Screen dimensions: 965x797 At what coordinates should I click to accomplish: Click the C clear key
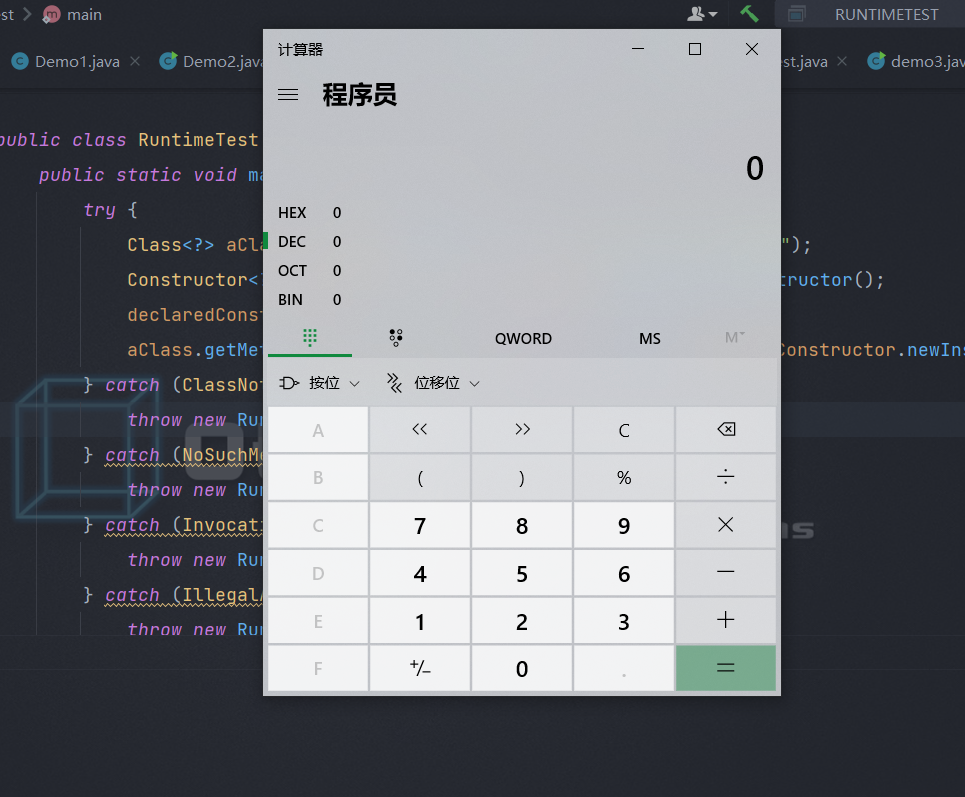(624, 430)
